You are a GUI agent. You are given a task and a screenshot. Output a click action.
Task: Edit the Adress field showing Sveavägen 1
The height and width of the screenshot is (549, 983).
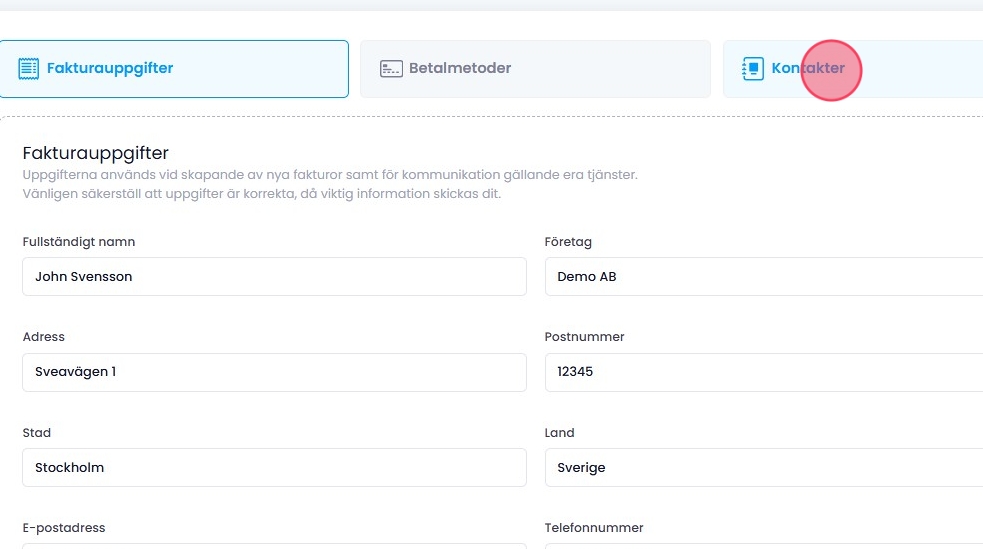point(274,372)
